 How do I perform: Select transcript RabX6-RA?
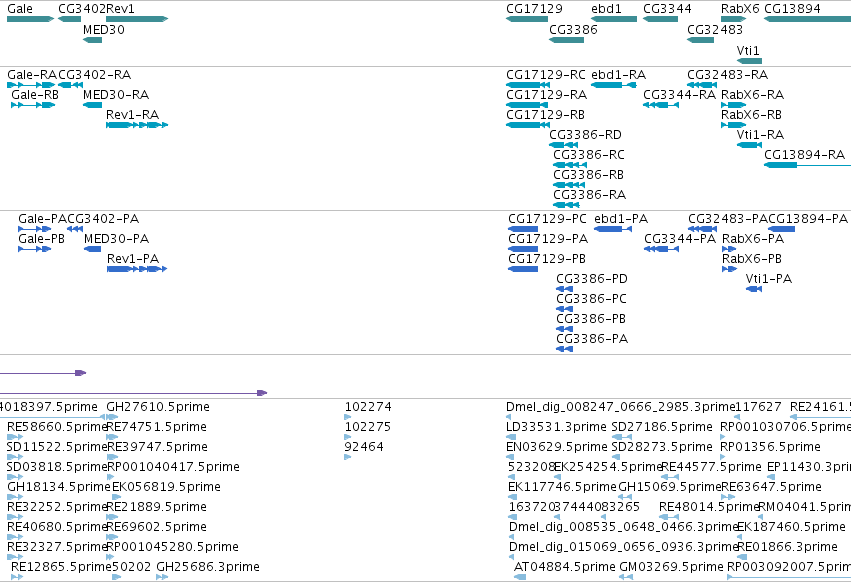point(733,105)
